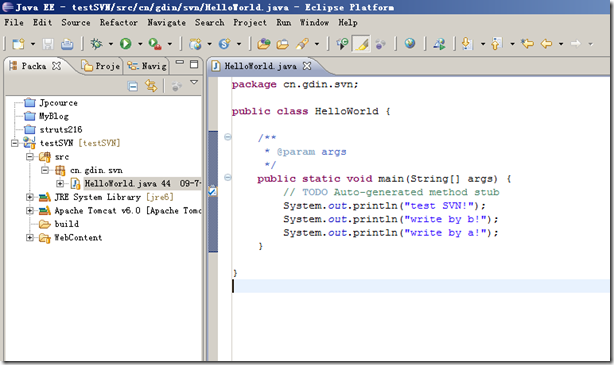Click the Run External Tools icon
The height and width of the screenshot is (365, 614).
pos(155,44)
